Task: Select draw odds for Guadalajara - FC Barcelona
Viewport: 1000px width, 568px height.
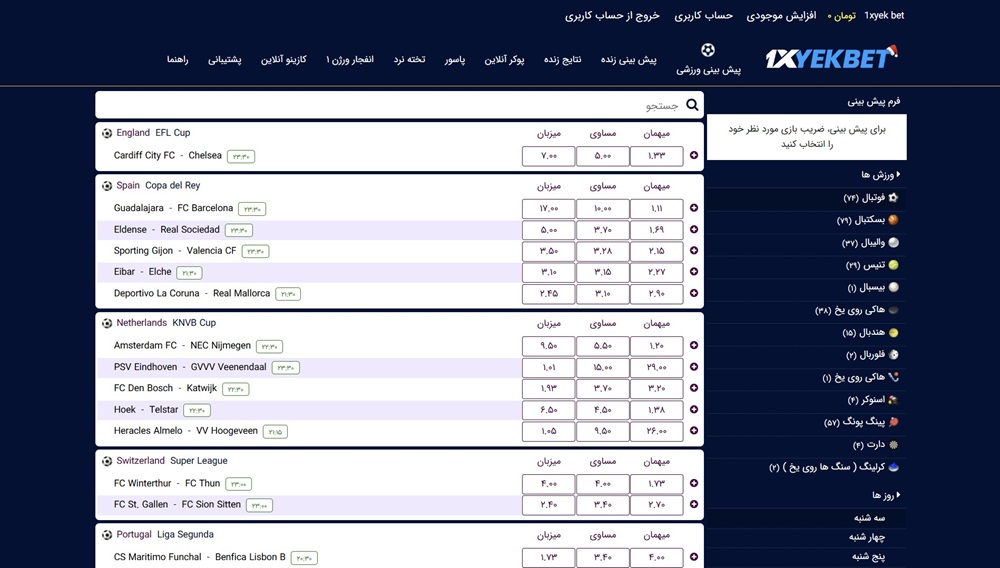Action: 603,208
